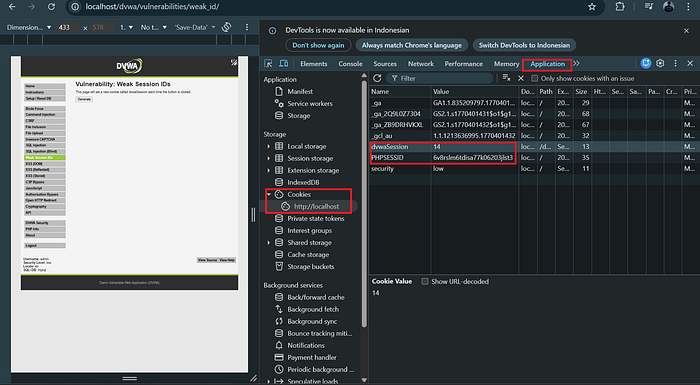Open the Chrome three-dot menu
Image resolution: width=700 pixels, height=385 pixels.
click(x=688, y=7)
